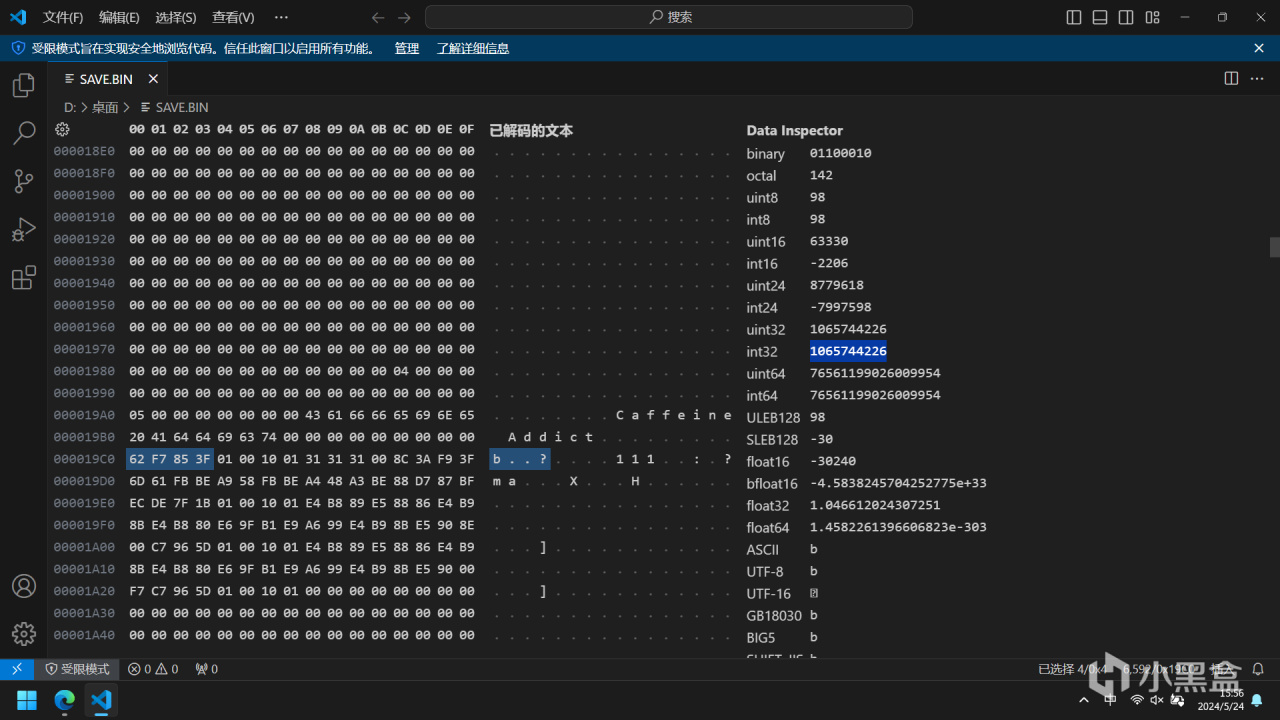Select the uint32 value 1065744226
Viewport: 1280px width, 720px height.
pyautogui.click(x=848, y=329)
